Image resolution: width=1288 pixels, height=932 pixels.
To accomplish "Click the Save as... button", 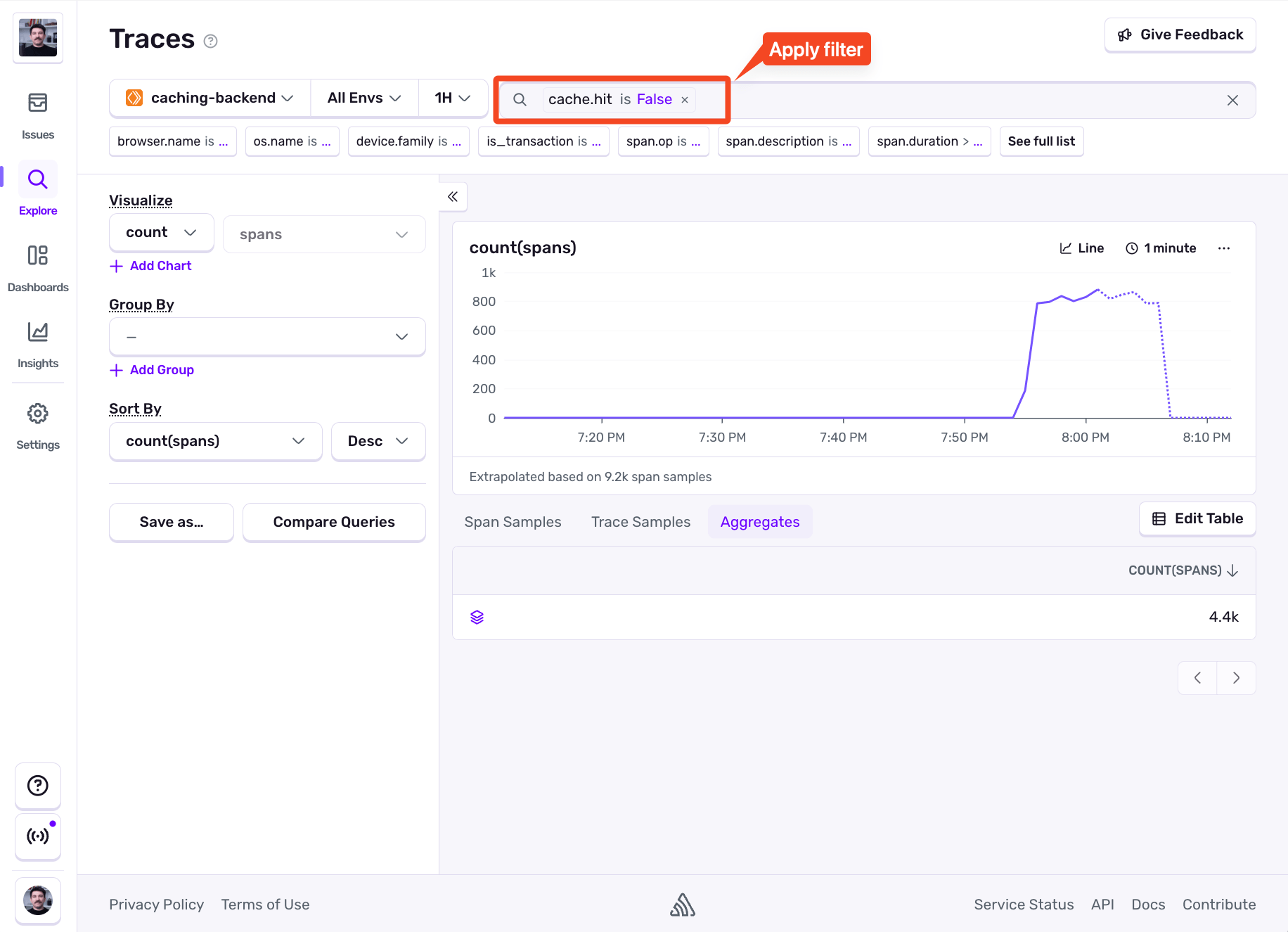I will pyautogui.click(x=172, y=522).
